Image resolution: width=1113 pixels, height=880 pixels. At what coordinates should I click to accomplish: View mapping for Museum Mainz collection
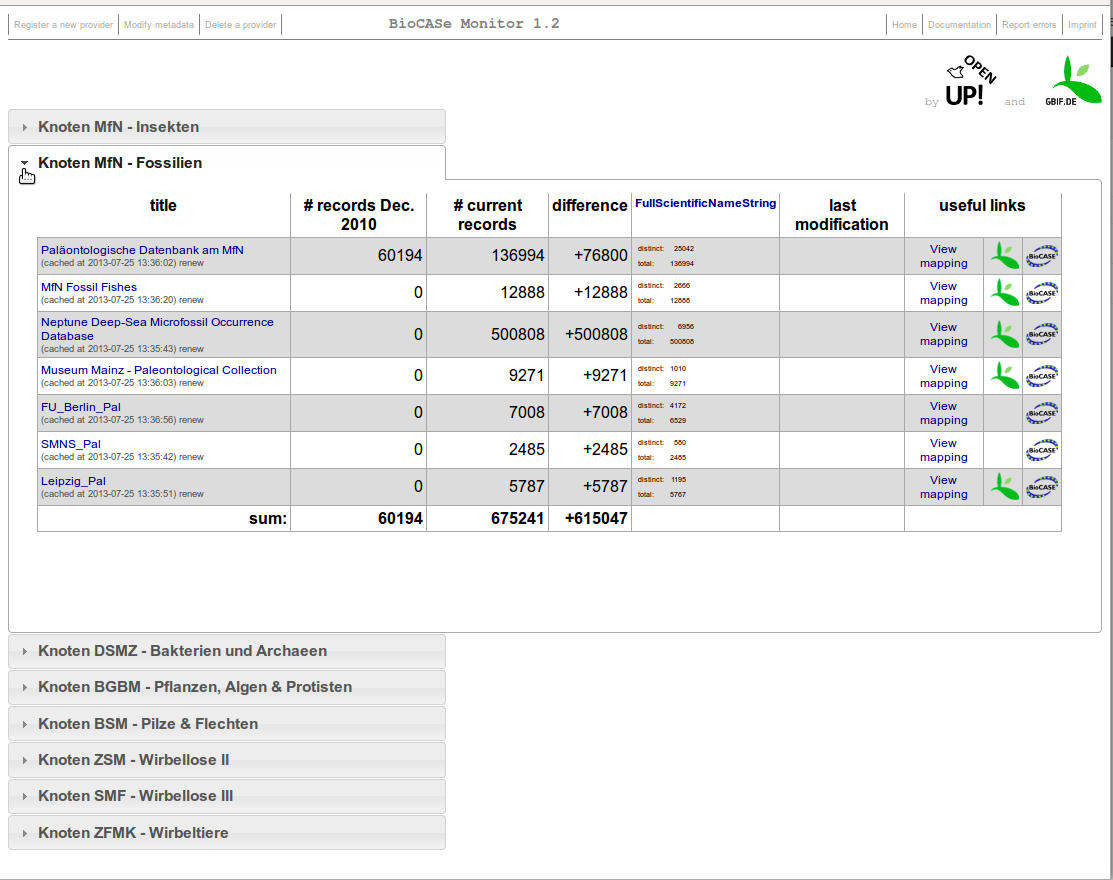[x=943, y=376]
